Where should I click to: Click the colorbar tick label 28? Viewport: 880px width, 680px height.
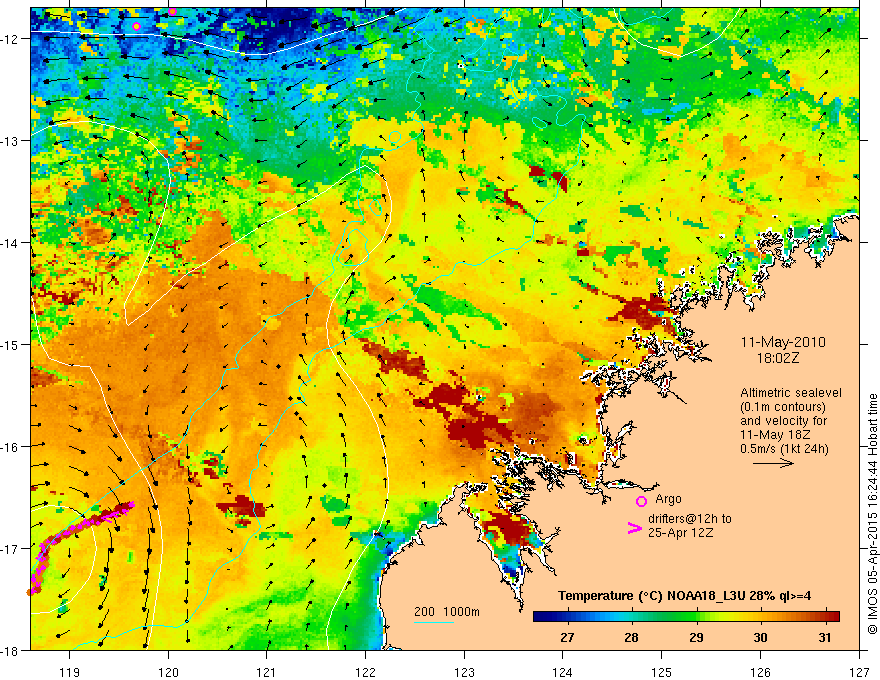click(x=631, y=637)
